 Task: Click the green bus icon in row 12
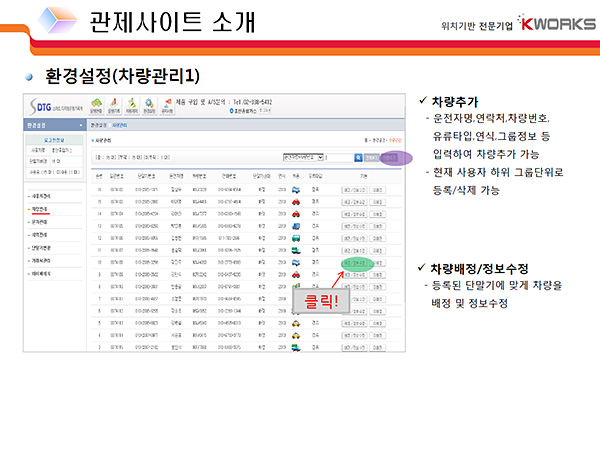point(296,238)
